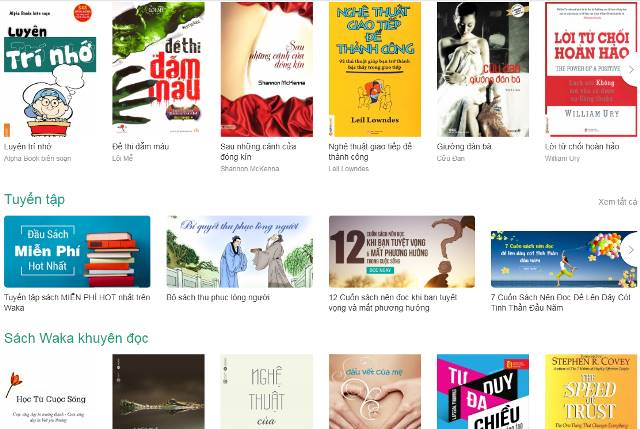
Task: Click next arrow on top book carousel
Action: click(631, 70)
